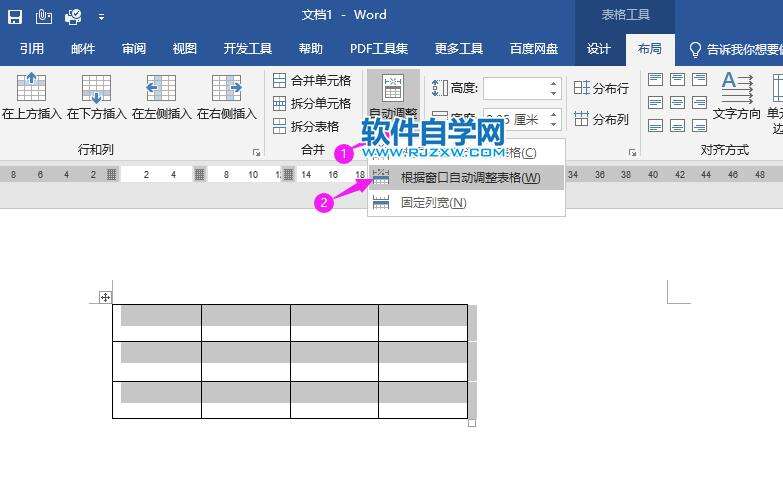Viewport: 783px width, 478px height.
Task: Open the 邮件 ribbon tab
Action: pyautogui.click(x=83, y=48)
